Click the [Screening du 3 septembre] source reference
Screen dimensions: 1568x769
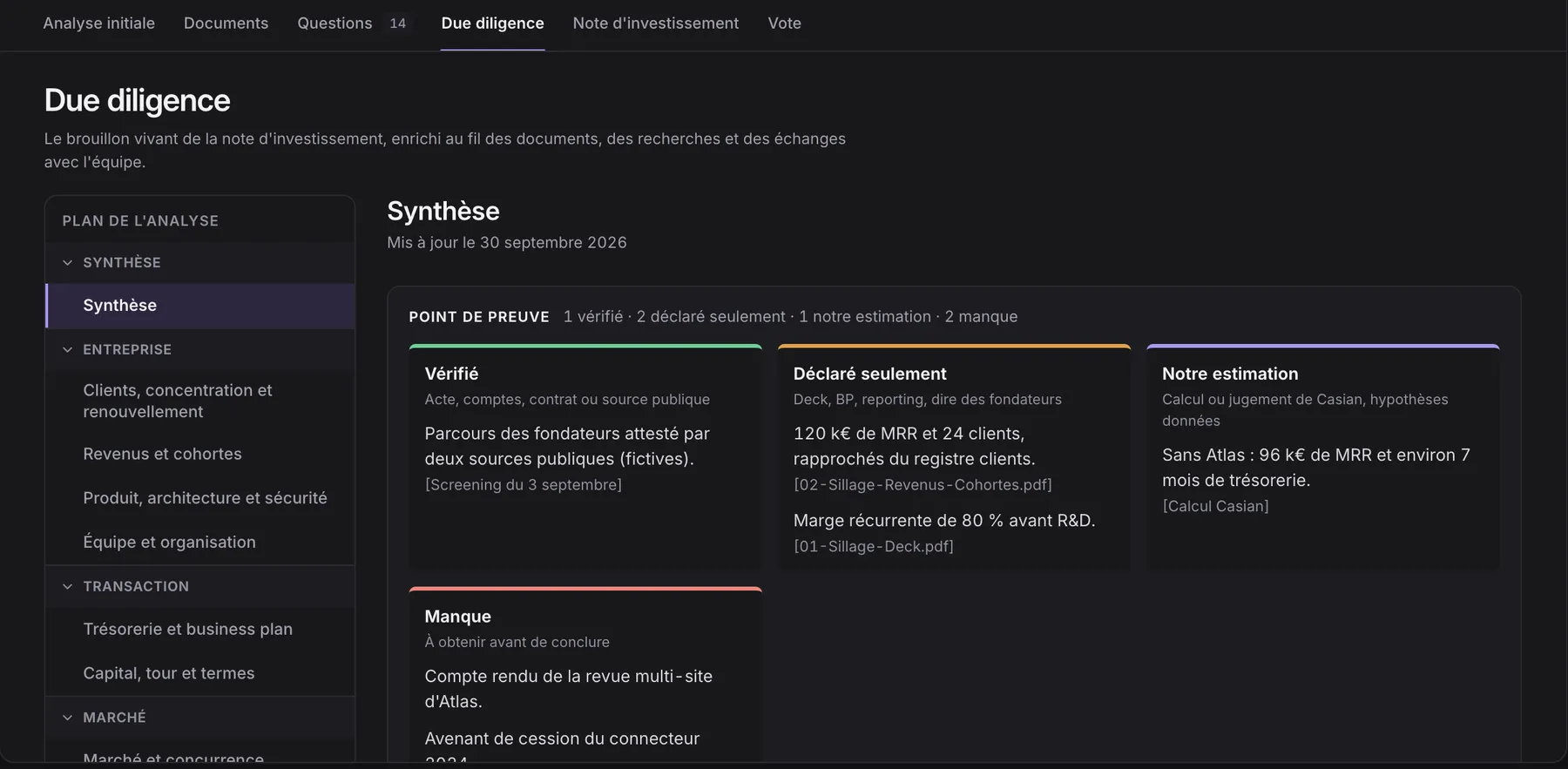click(523, 484)
